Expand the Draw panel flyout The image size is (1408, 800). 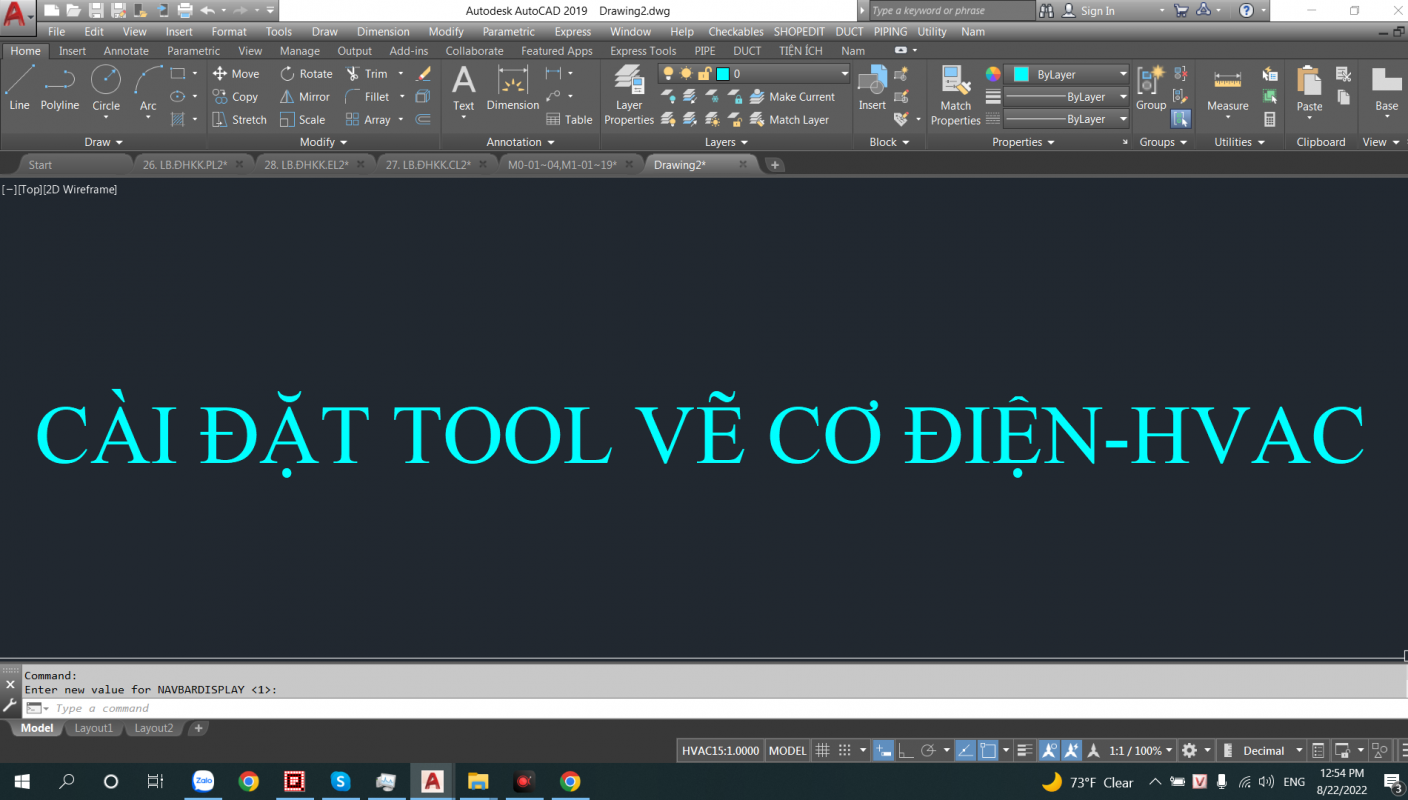pos(103,142)
